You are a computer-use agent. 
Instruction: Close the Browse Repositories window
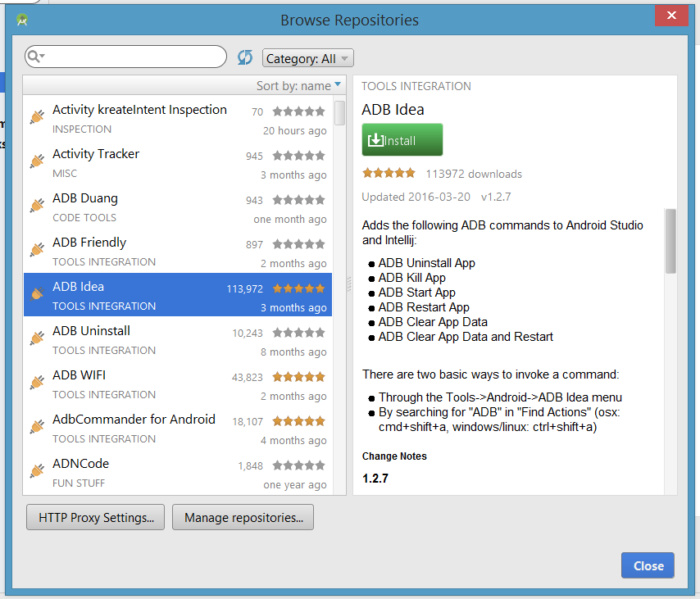click(671, 16)
